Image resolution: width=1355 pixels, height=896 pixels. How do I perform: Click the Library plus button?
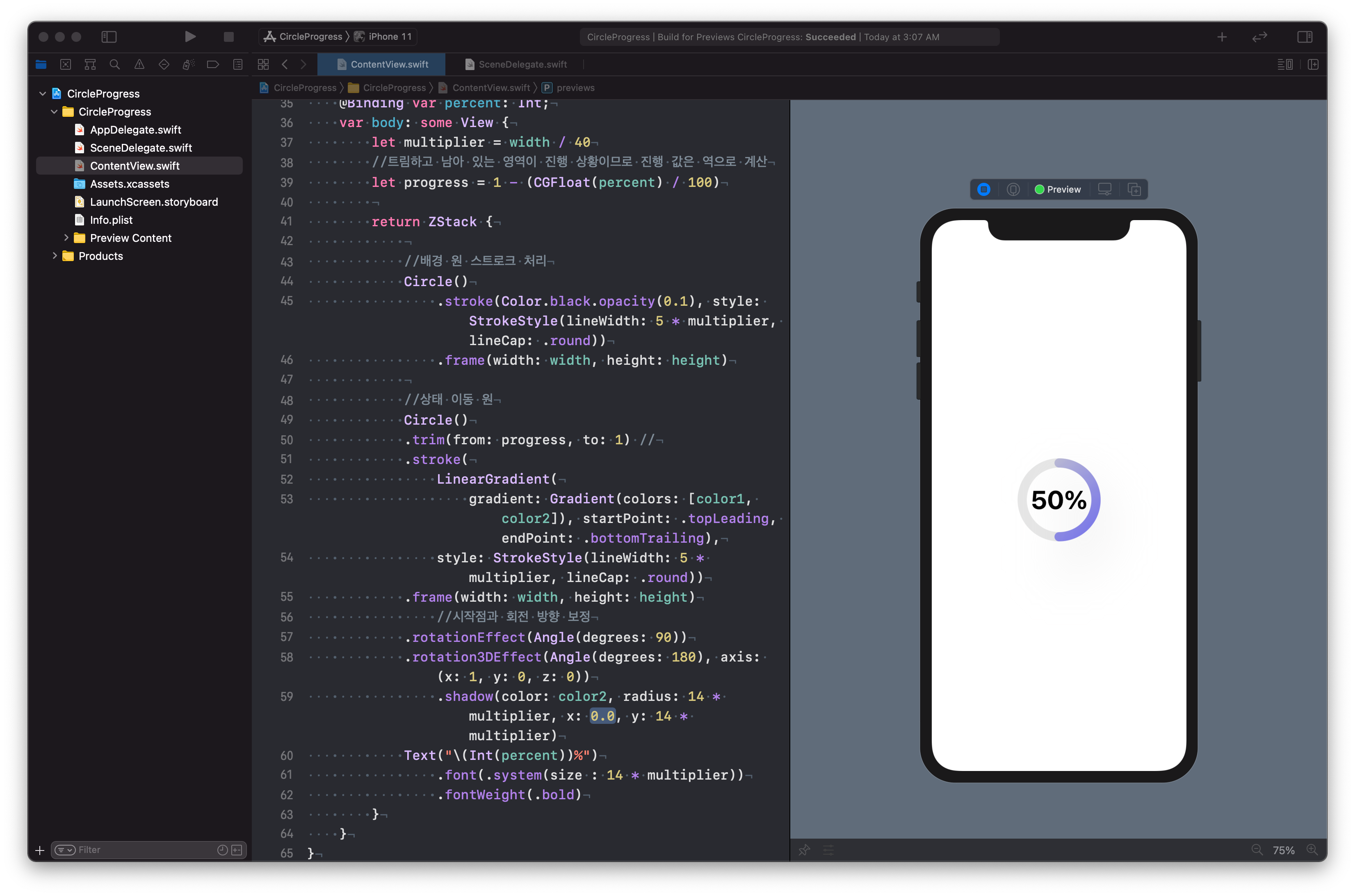pyautogui.click(x=1222, y=36)
